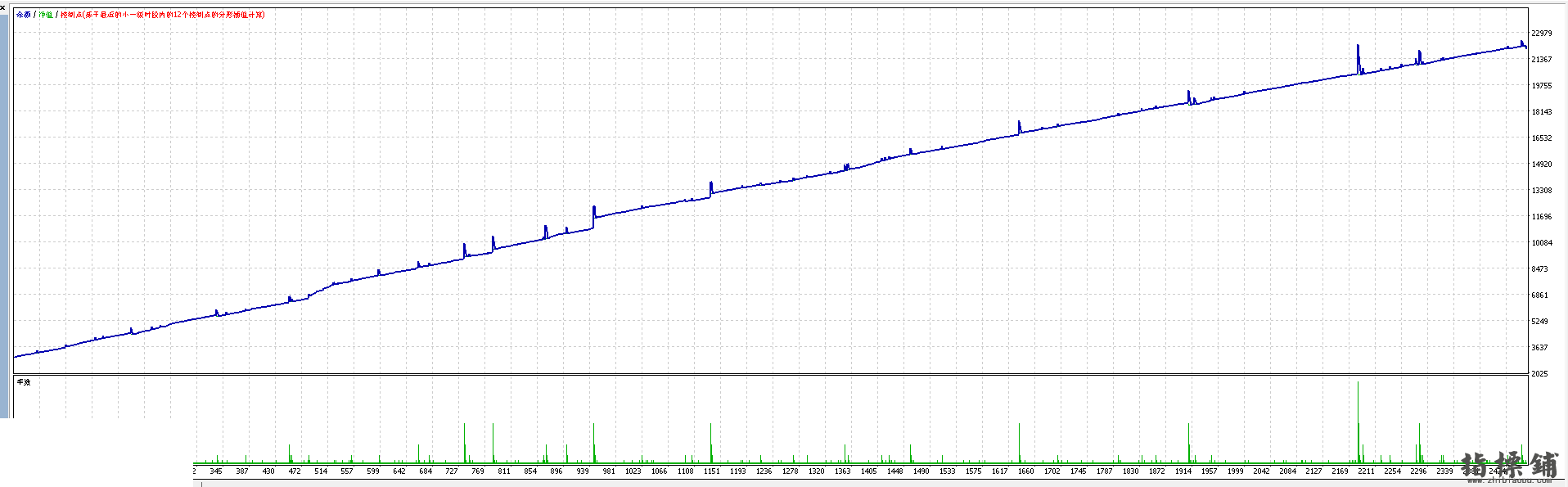Click the 1830 tick on the horizontal axis

[x=1131, y=471]
